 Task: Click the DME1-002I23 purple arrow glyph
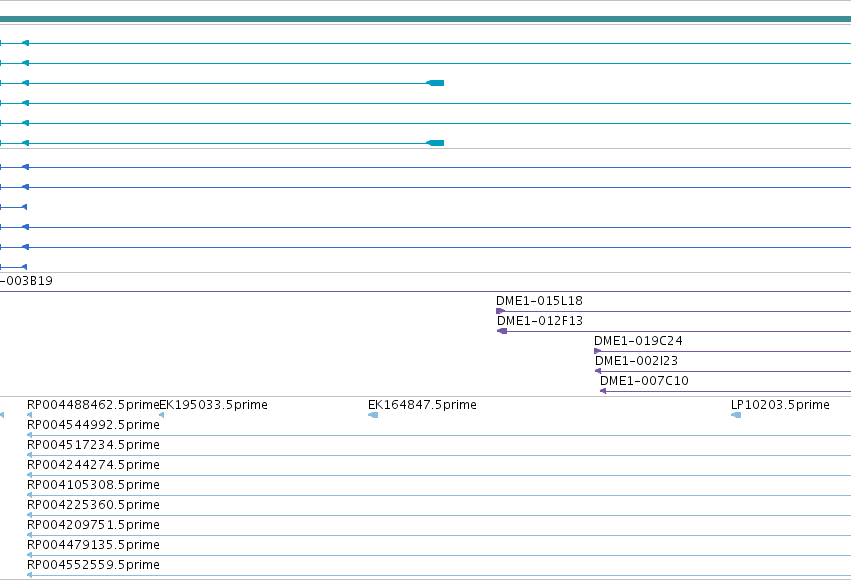pyautogui.click(x=598, y=371)
